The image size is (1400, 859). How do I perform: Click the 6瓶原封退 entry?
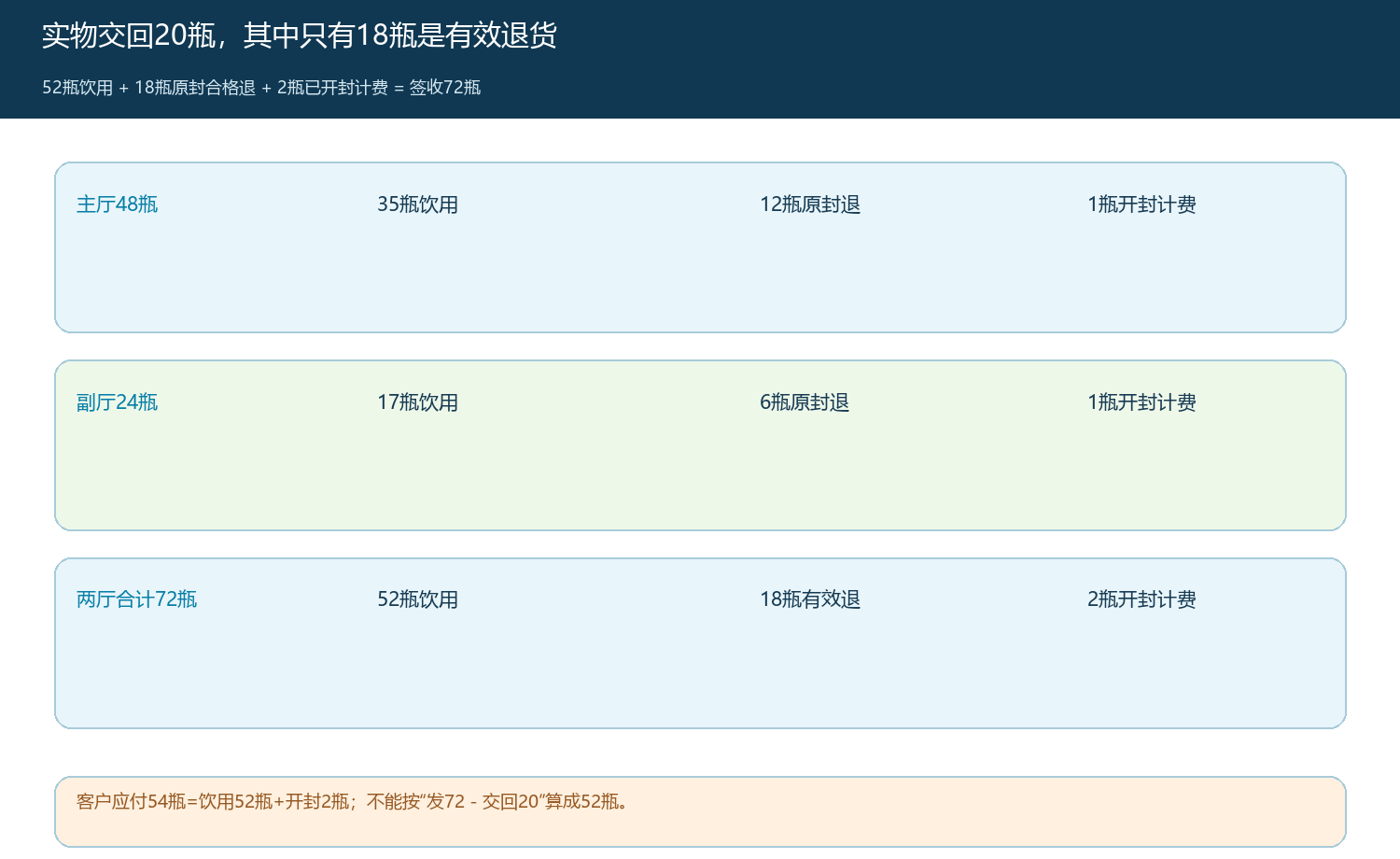[805, 402]
